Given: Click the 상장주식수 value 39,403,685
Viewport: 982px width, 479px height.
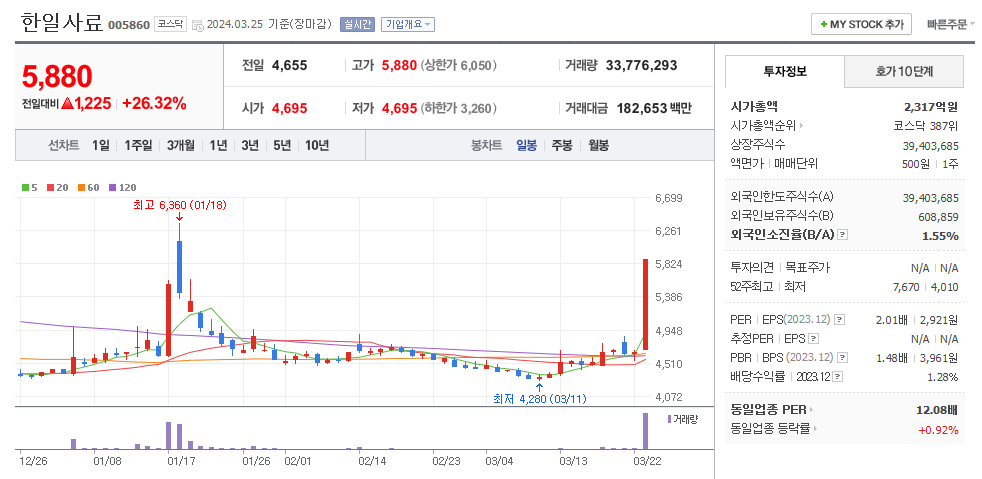Looking at the screenshot, I should pyautogui.click(x=931, y=145).
